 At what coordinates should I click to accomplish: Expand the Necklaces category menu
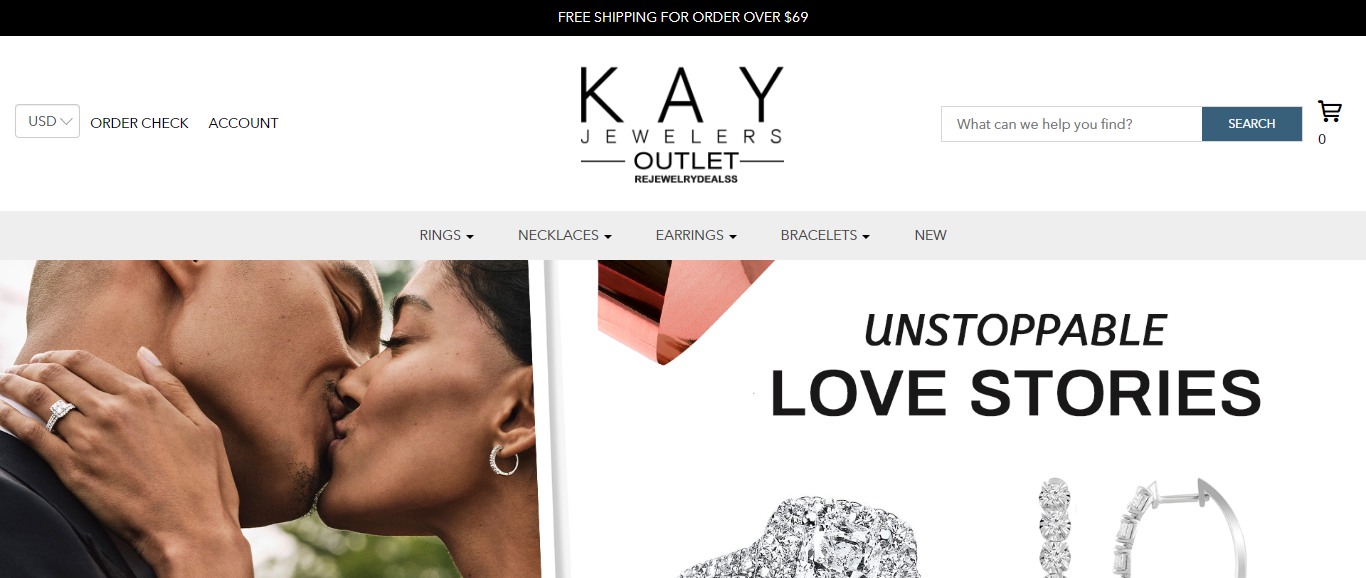tap(564, 235)
